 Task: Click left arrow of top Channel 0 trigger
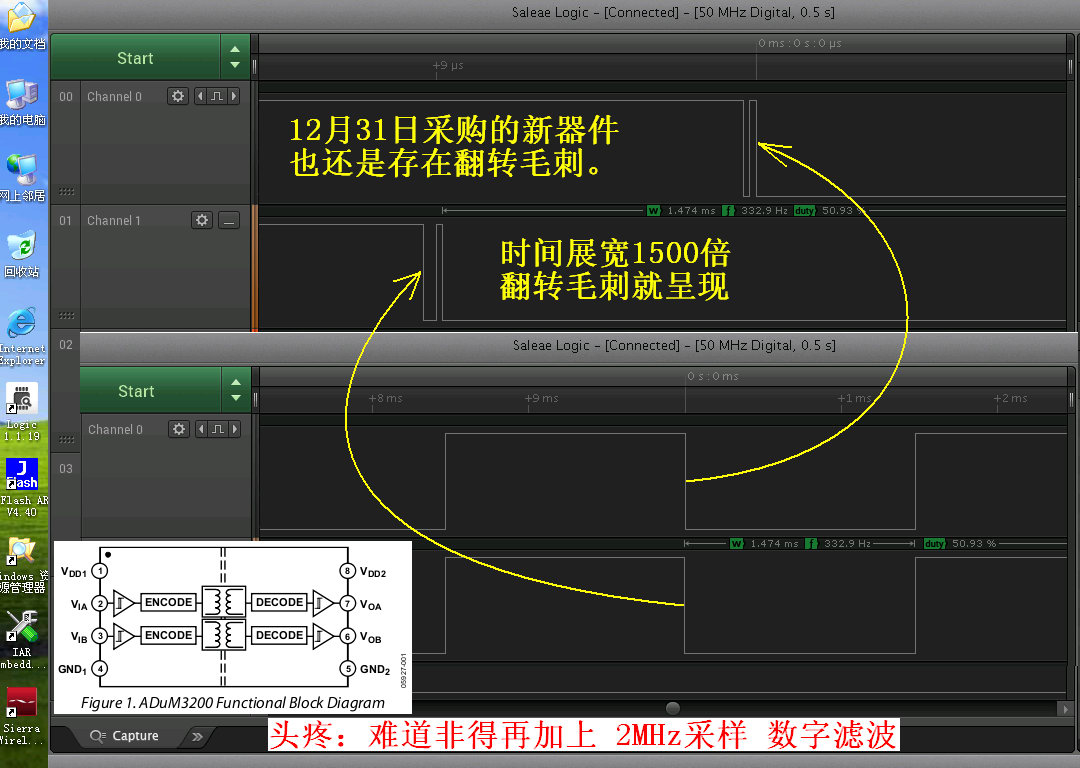200,96
